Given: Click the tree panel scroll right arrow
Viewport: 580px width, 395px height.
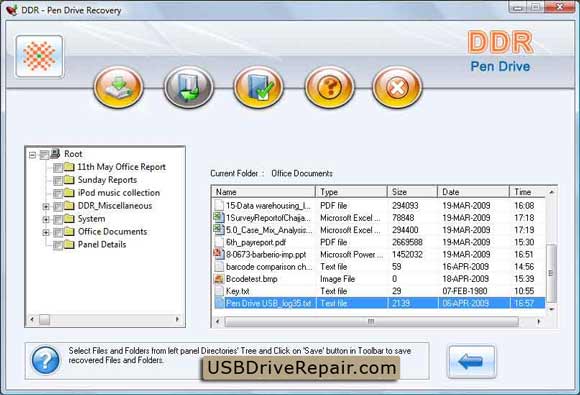Looking at the screenshot, I should click(x=178, y=319).
